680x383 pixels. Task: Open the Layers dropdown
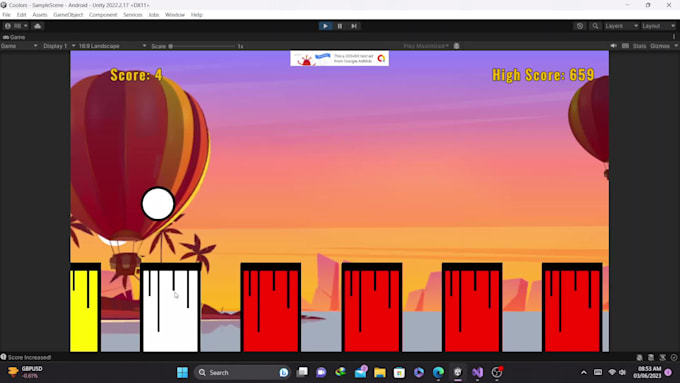(x=621, y=26)
